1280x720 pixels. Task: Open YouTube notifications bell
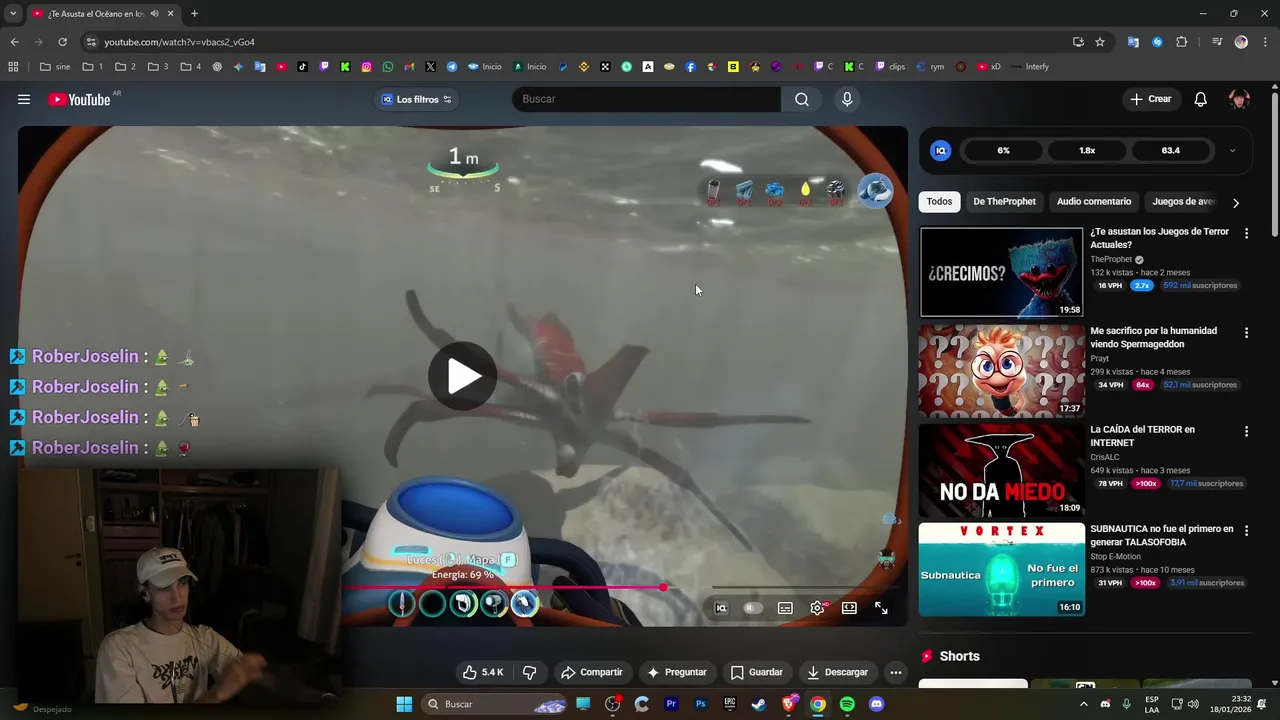coord(1201,99)
